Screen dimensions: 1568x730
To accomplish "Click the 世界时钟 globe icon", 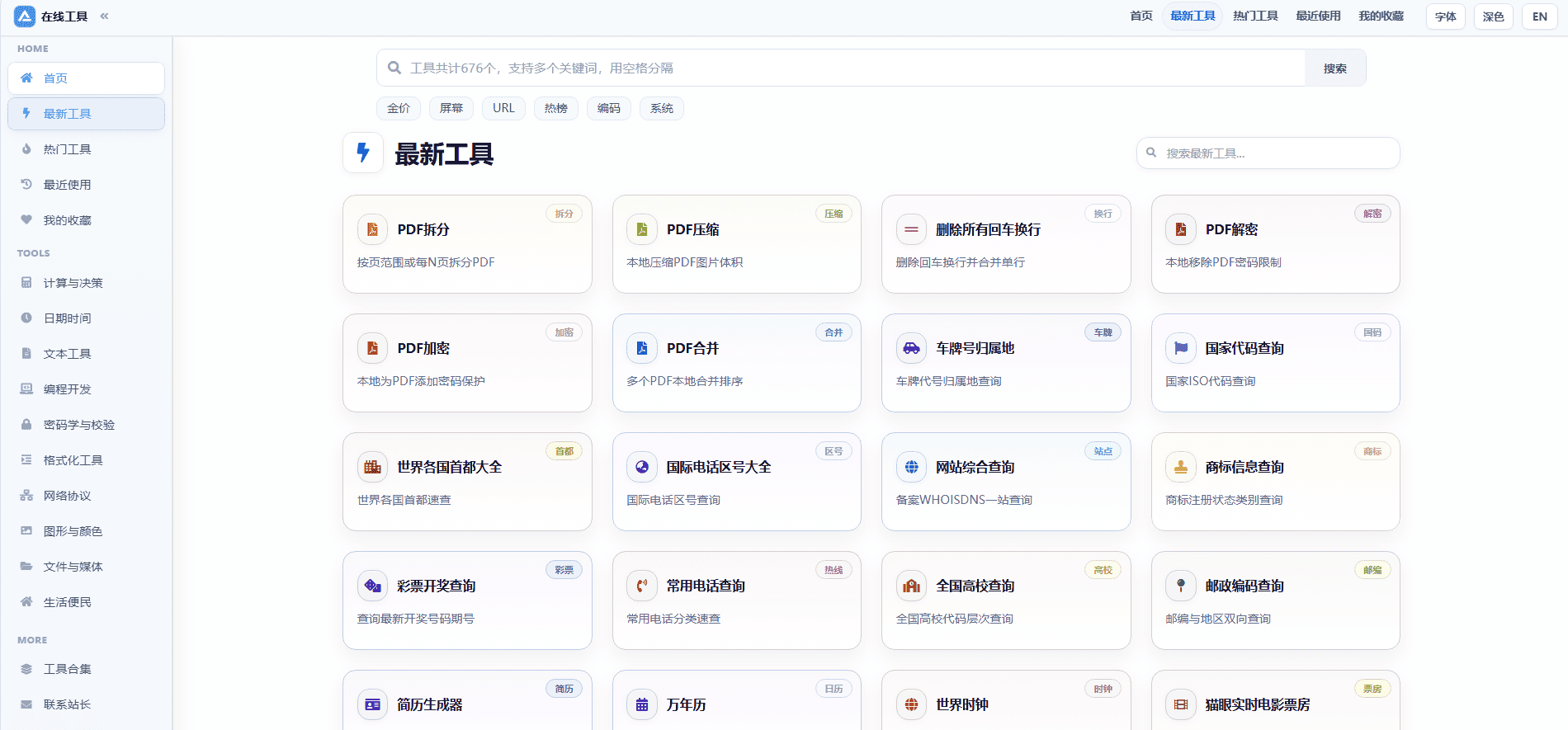I will pyautogui.click(x=911, y=704).
